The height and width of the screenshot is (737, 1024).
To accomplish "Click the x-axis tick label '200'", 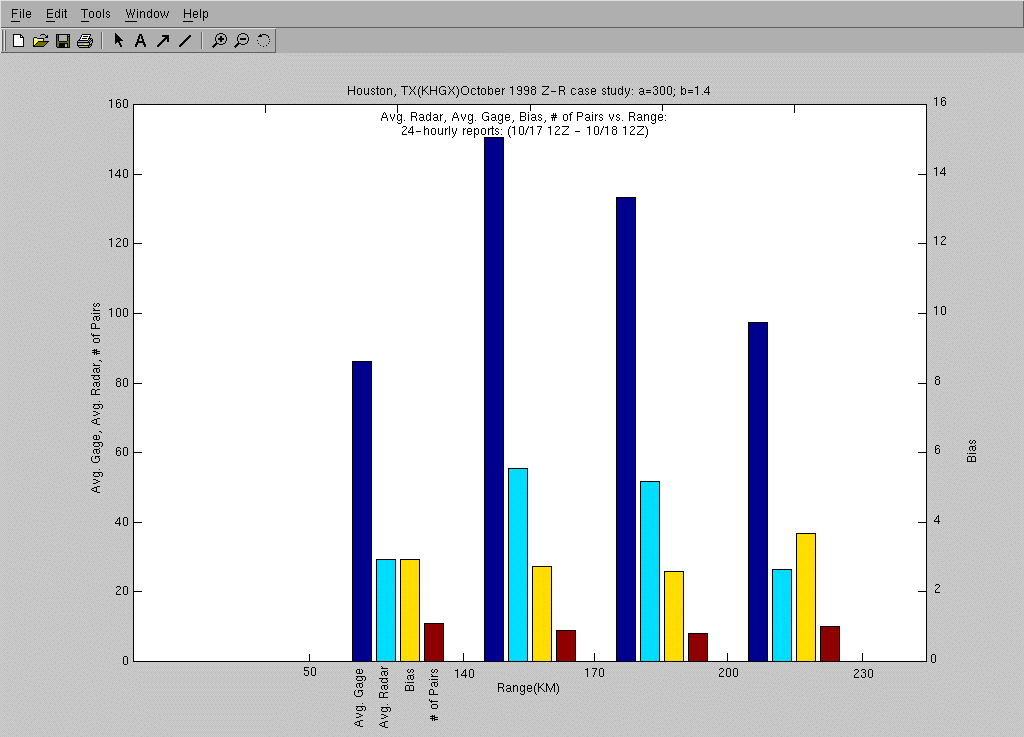I will coord(728,672).
